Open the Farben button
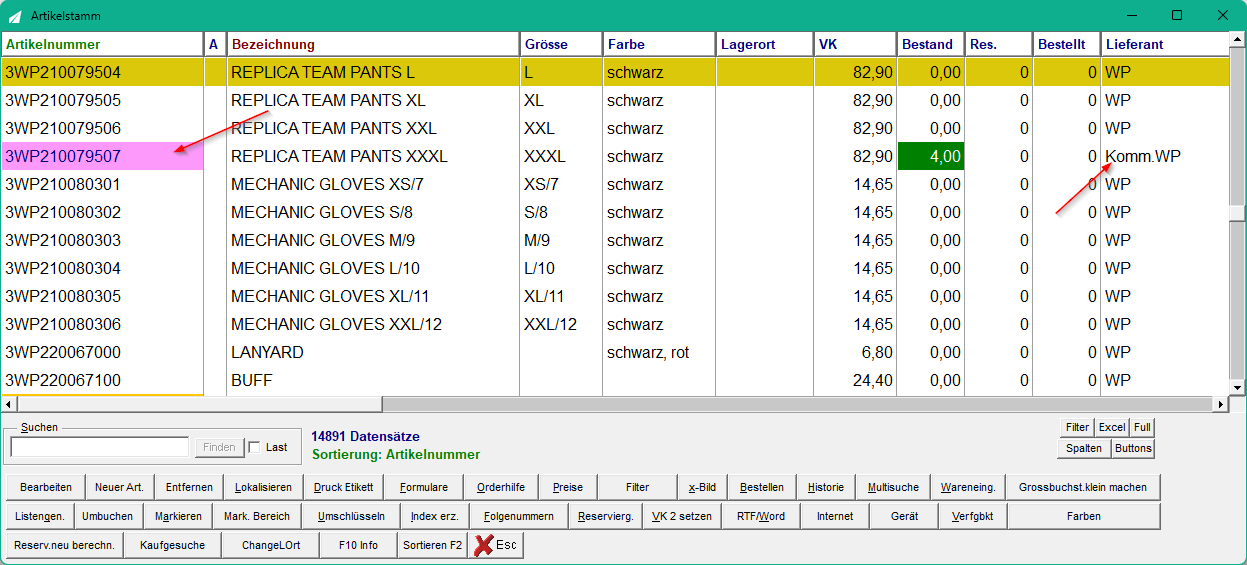The height and width of the screenshot is (565, 1247). tap(1084, 516)
